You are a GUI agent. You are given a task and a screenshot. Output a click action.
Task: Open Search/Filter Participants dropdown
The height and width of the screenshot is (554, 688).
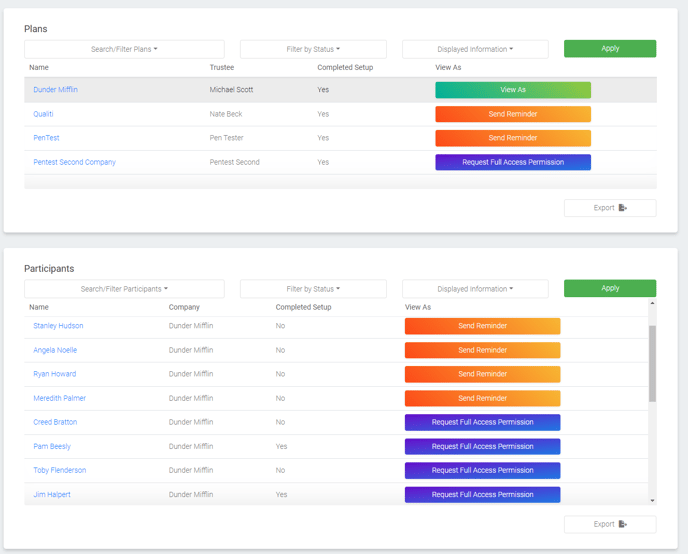tap(124, 289)
